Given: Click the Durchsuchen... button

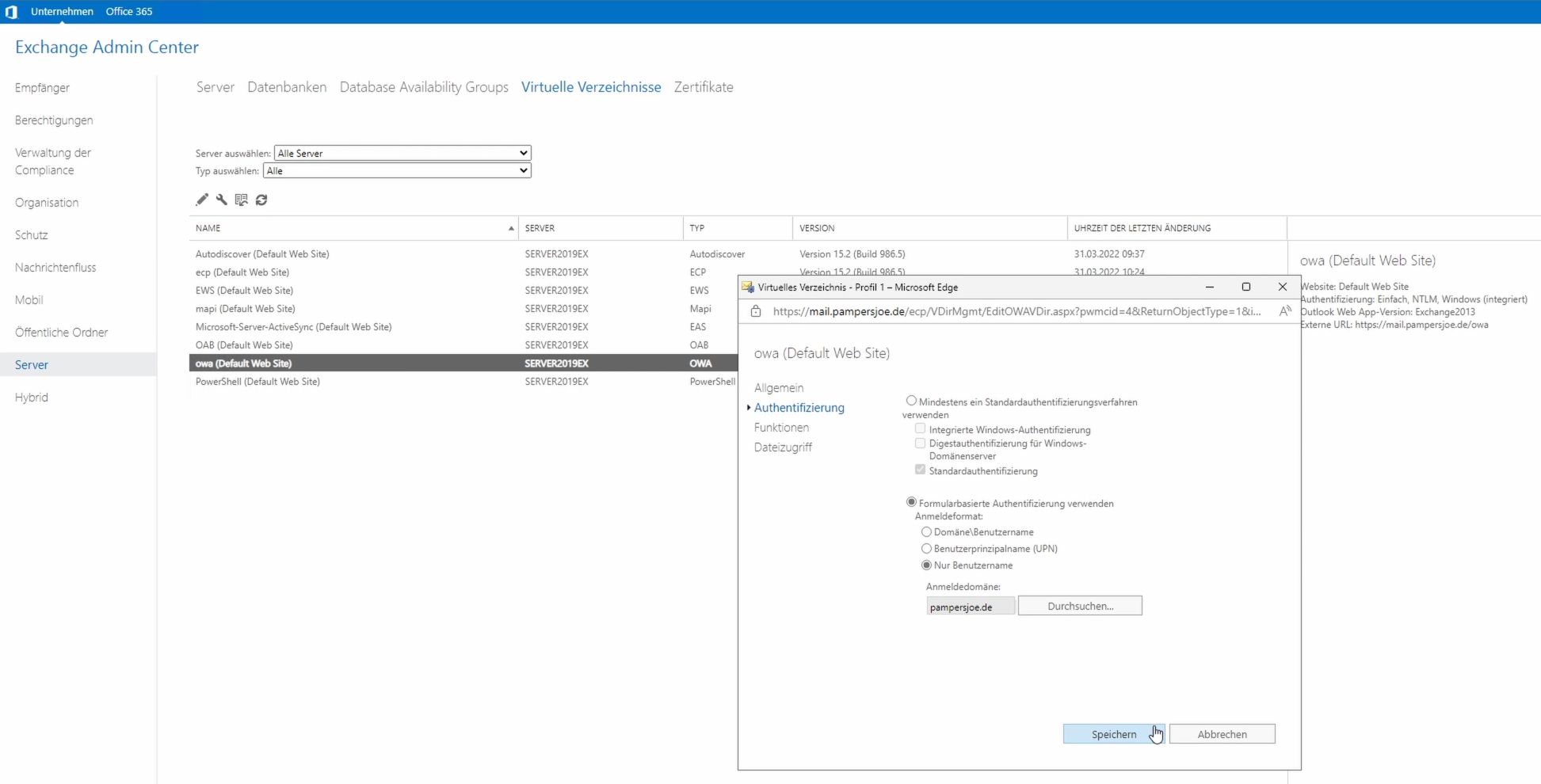Looking at the screenshot, I should click(x=1080, y=606).
